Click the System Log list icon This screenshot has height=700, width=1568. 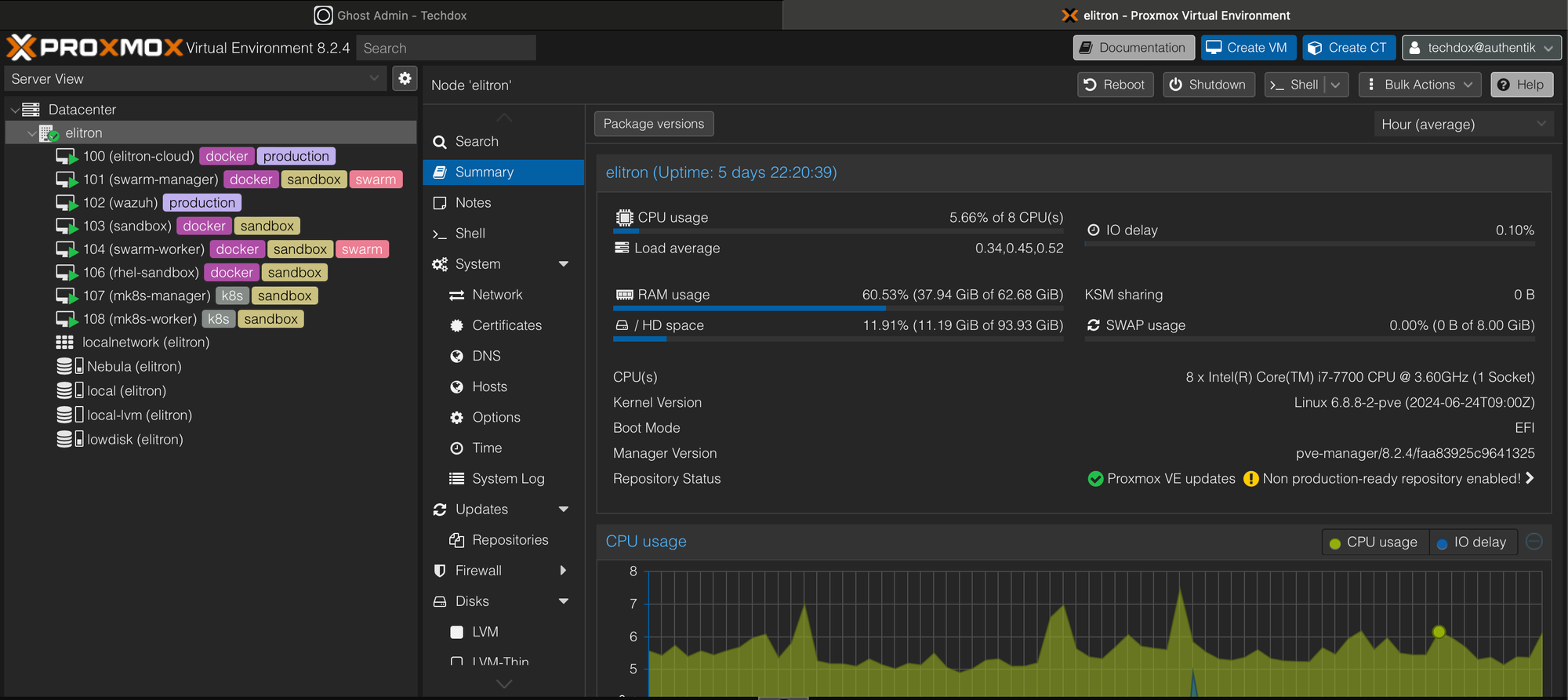[456, 478]
